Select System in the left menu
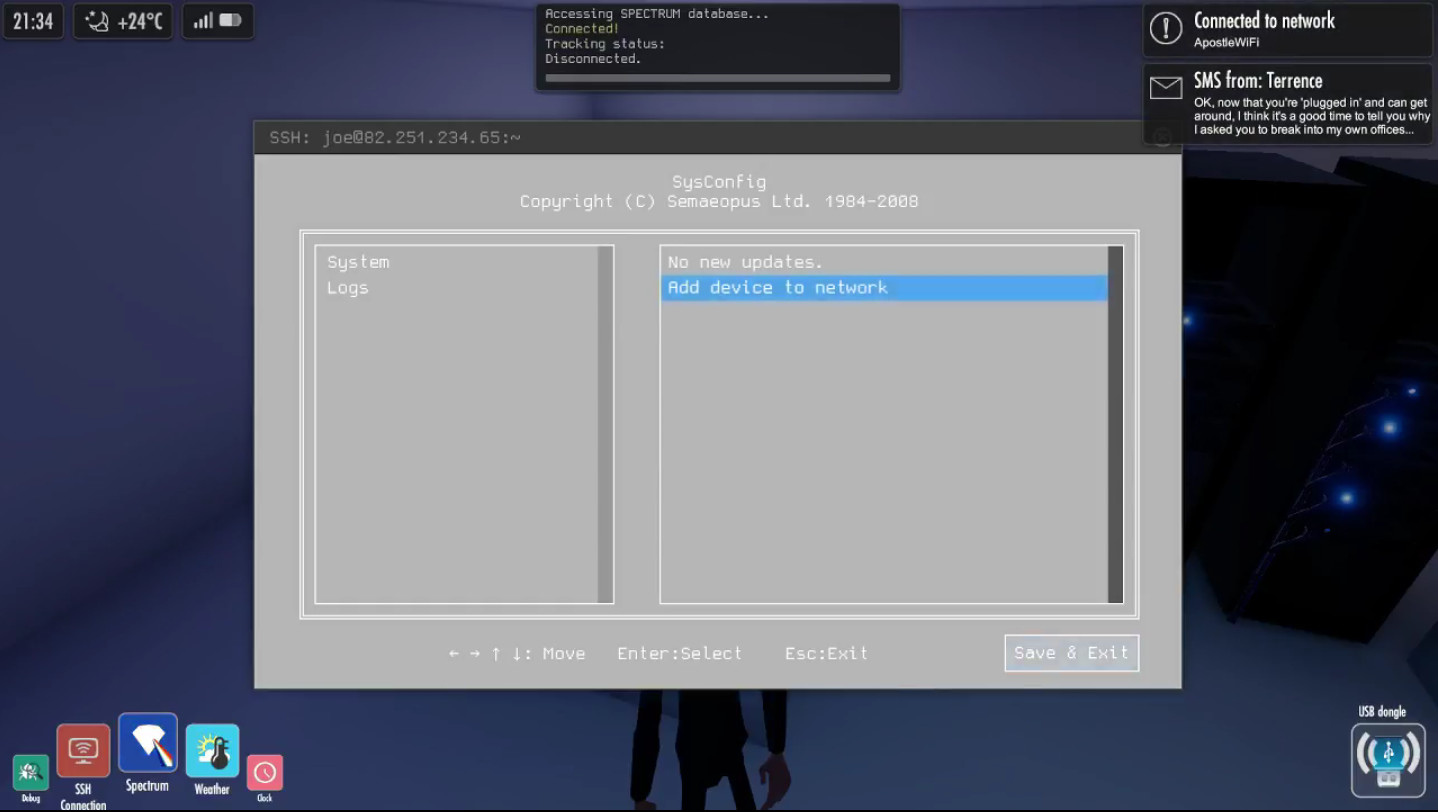 [x=358, y=262]
